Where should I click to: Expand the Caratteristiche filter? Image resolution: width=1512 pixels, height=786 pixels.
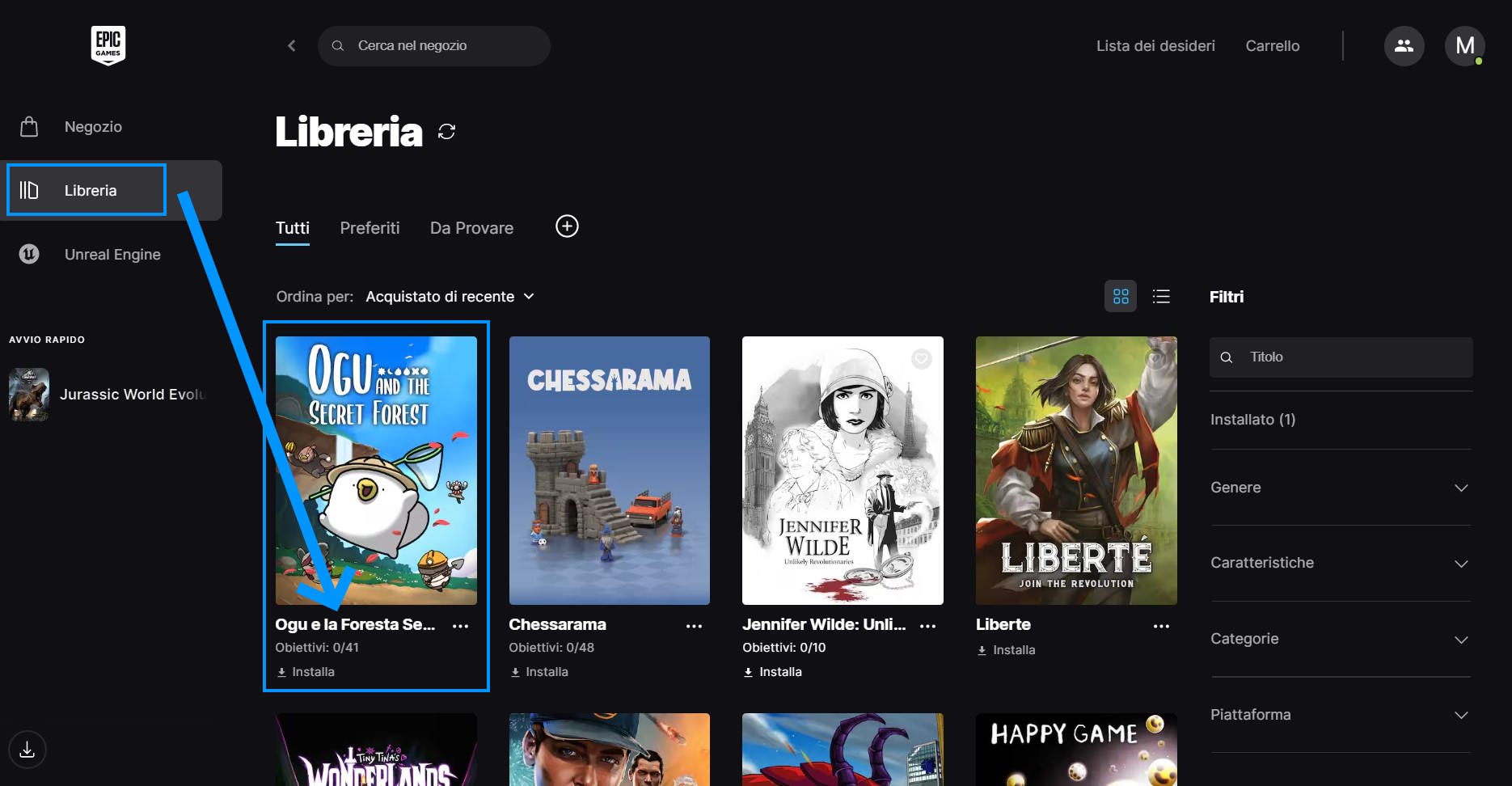click(x=1340, y=563)
